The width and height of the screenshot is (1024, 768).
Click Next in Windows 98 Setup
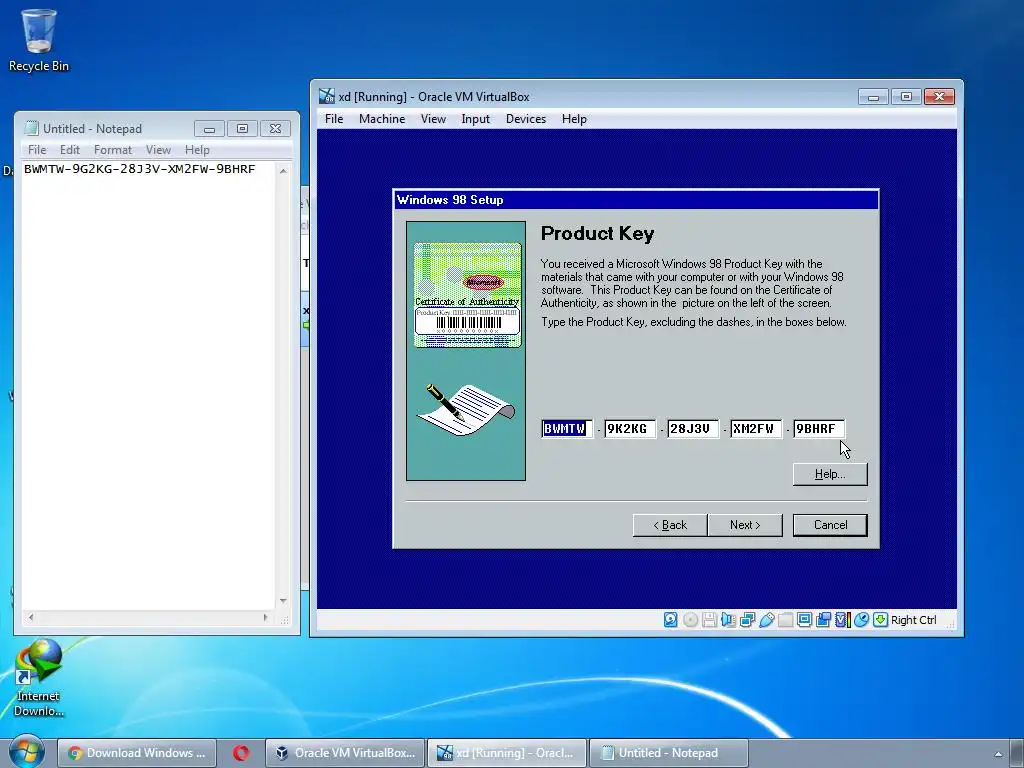click(x=745, y=525)
